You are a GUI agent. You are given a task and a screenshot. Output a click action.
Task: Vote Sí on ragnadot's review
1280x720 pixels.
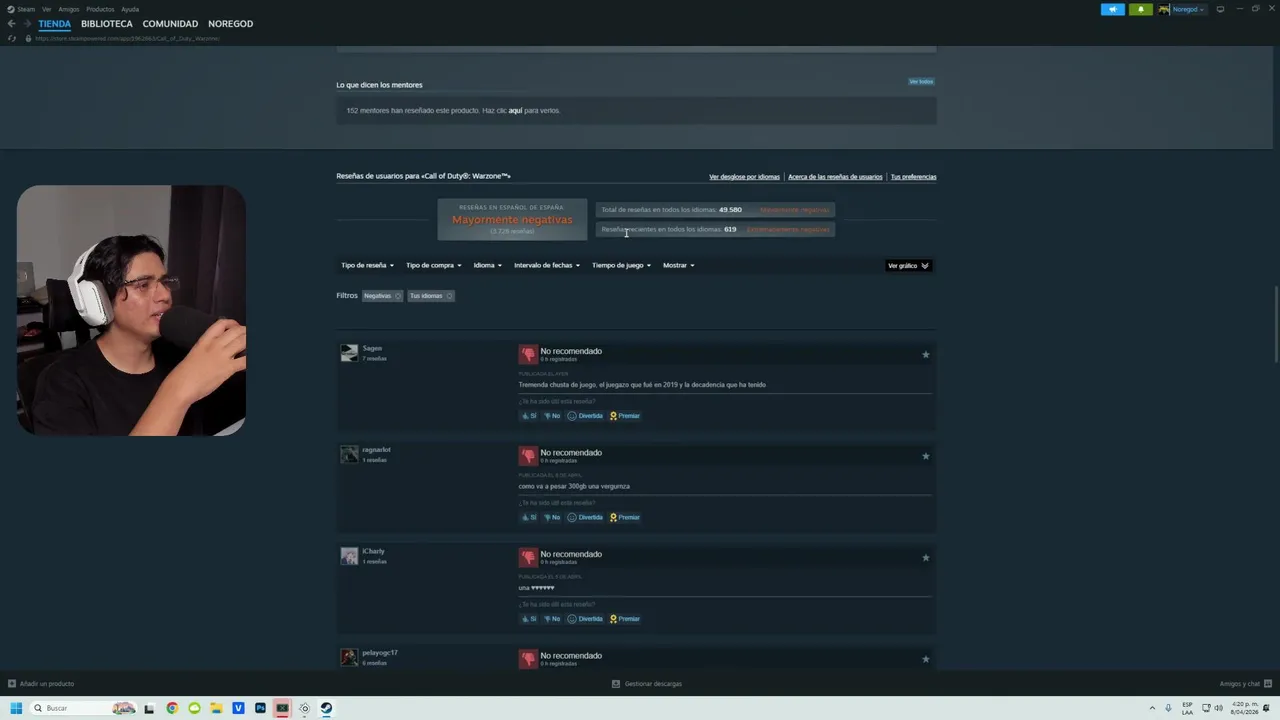click(x=528, y=517)
